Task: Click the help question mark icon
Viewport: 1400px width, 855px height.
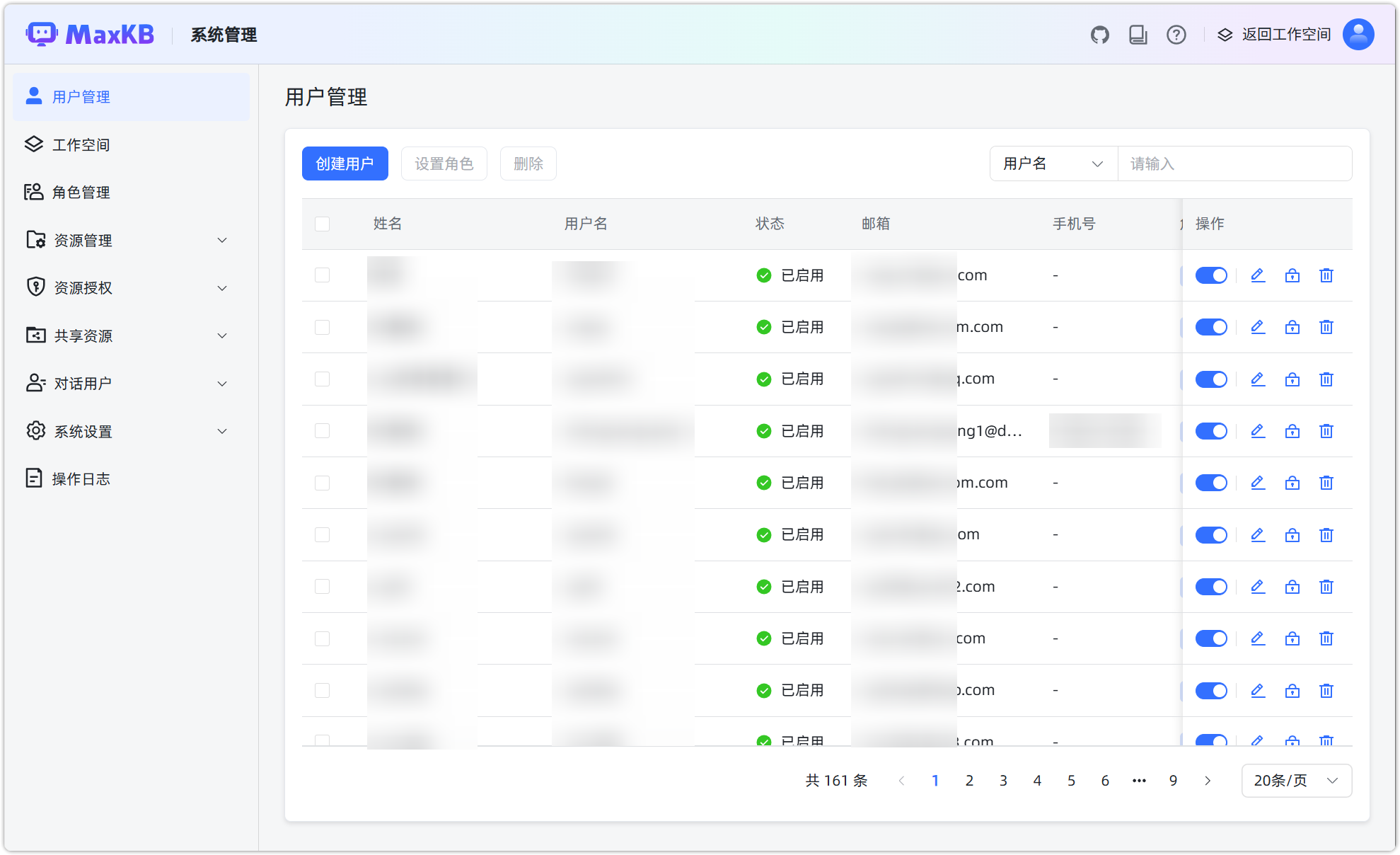Action: point(1176,34)
